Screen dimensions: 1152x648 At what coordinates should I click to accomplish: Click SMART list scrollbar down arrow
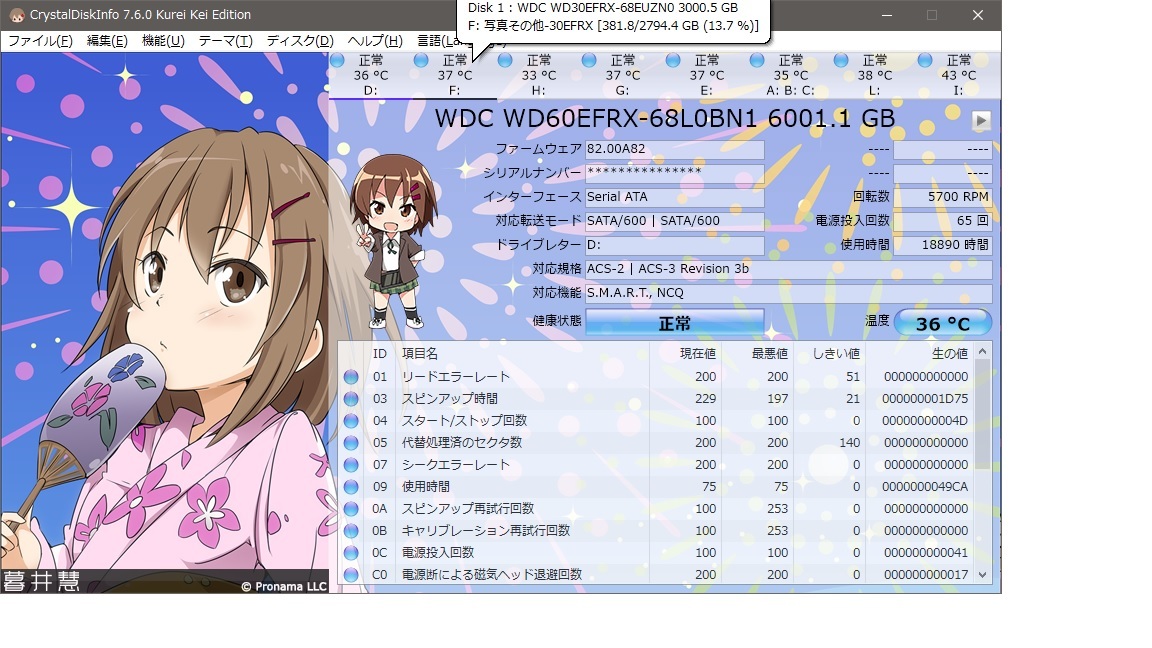point(983,575)
